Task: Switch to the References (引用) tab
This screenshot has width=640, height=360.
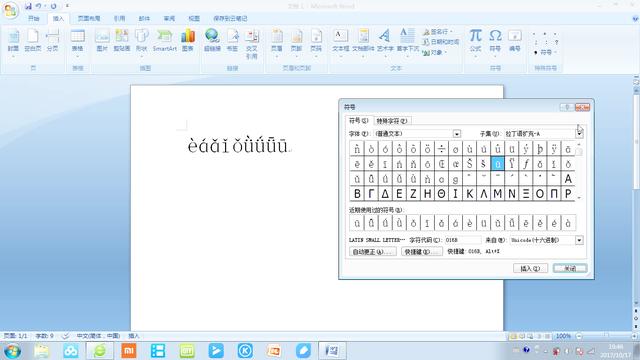Action: click(x=119, y=18)
